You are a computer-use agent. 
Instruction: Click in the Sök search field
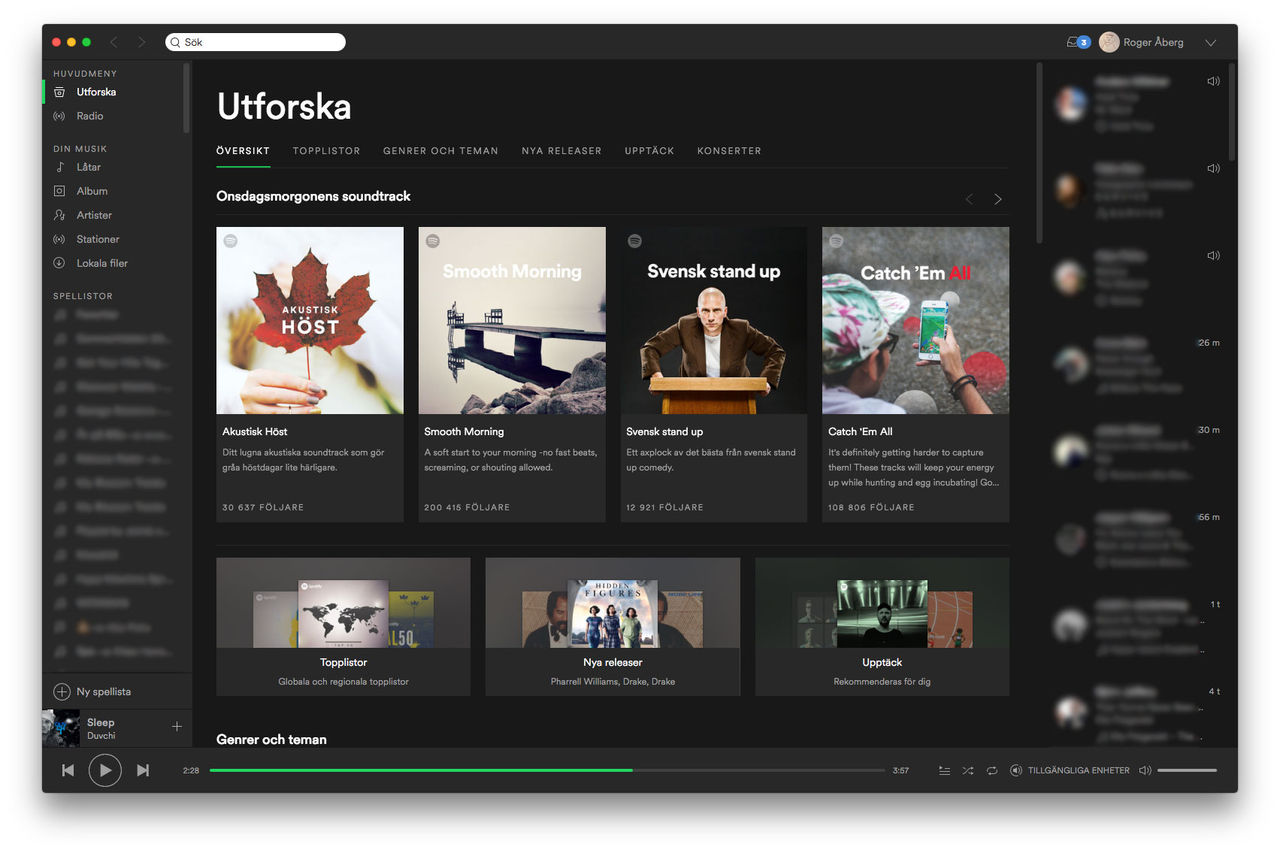pos(255,42)
